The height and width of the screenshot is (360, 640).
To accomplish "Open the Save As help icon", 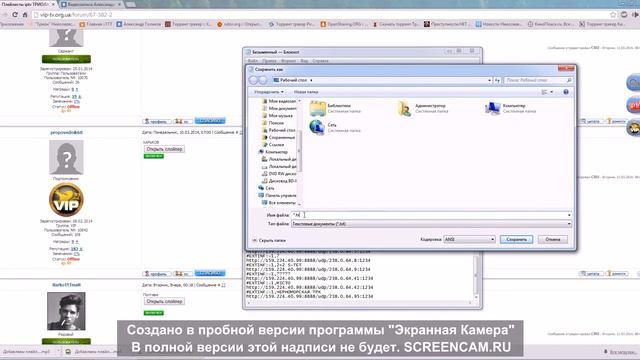I will (566, 92).
